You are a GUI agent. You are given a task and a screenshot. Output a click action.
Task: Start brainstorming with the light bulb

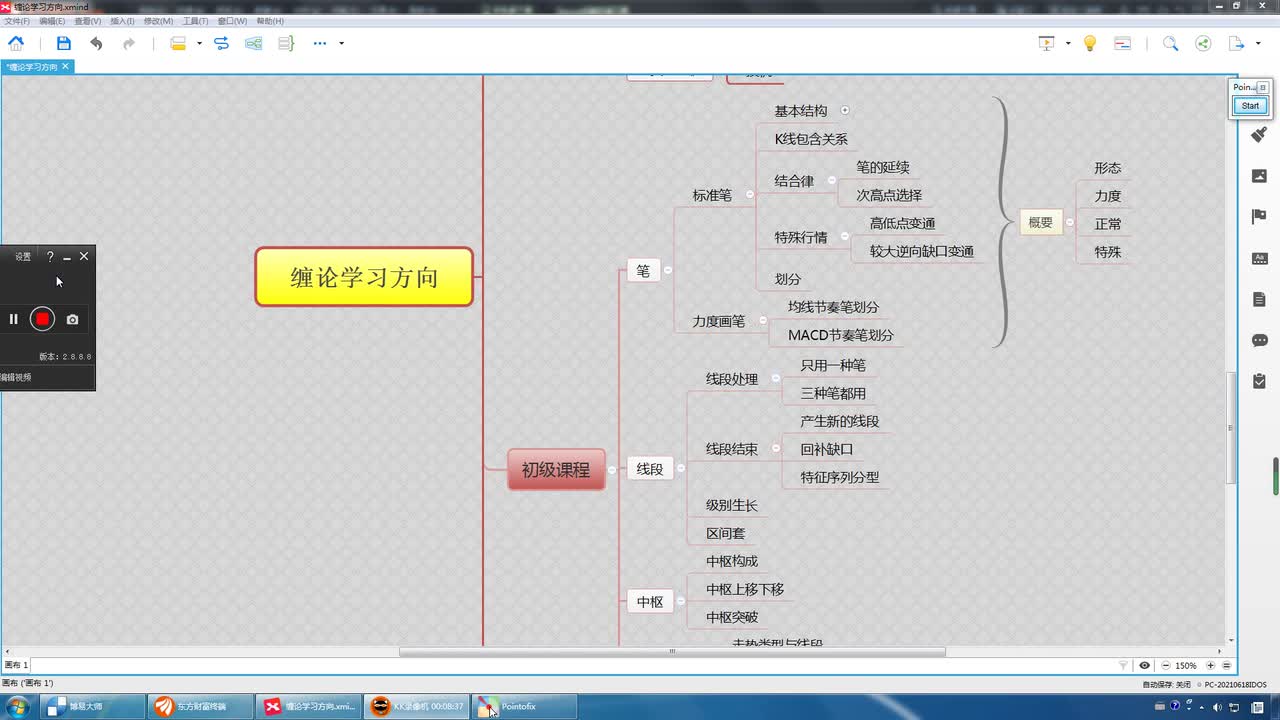(x=1090, y=43)
